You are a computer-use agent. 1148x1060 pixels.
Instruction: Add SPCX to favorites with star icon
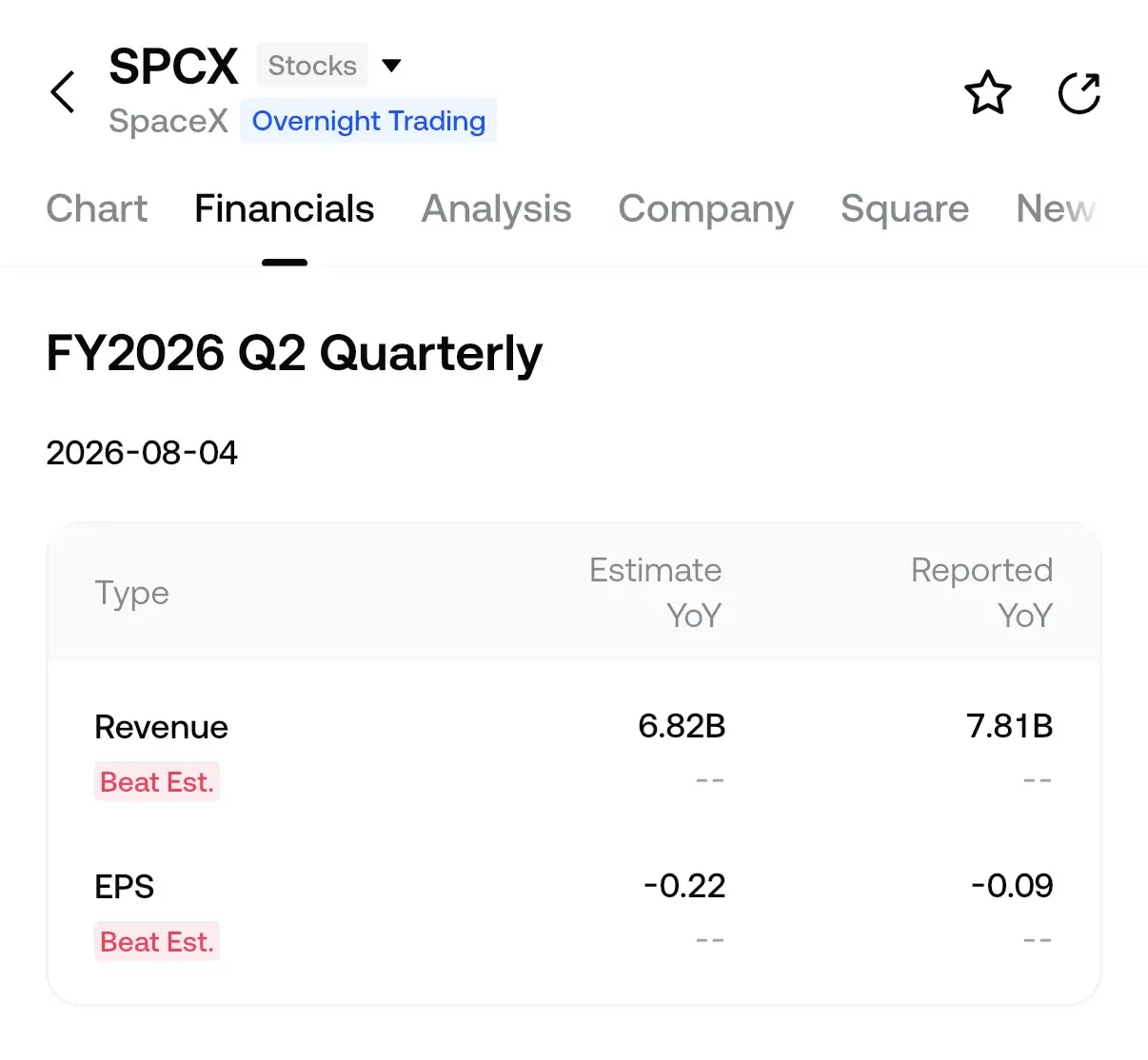pos(987,92)
